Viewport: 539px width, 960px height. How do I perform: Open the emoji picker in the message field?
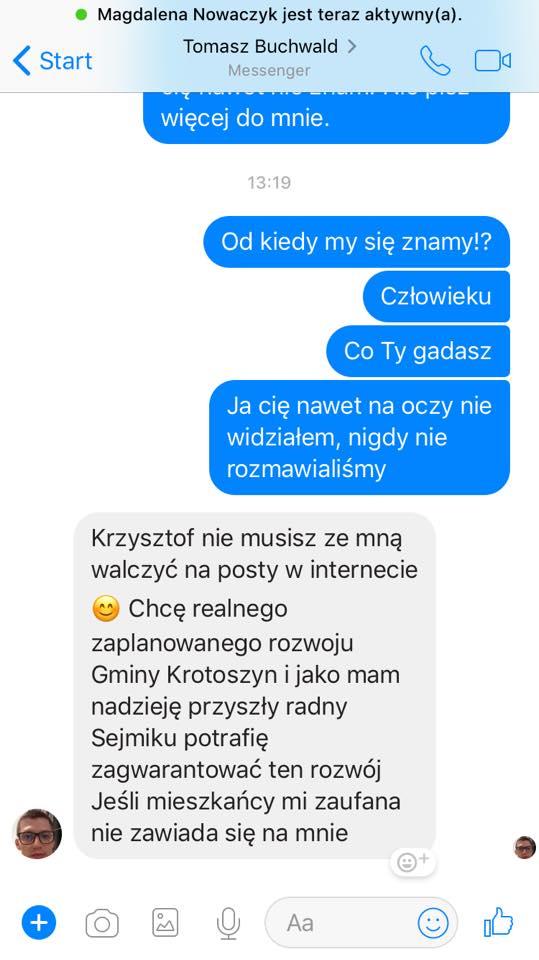(x=433, y=923)
